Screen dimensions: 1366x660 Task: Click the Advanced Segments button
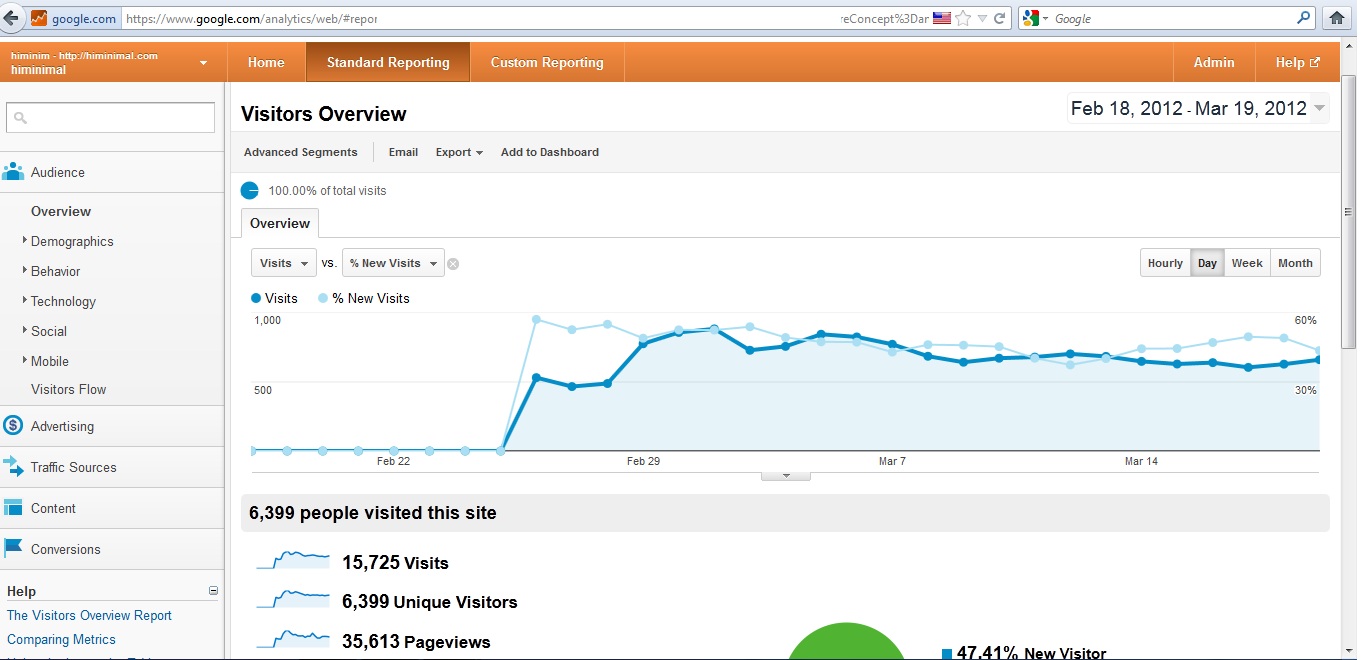tap(300, 152)
